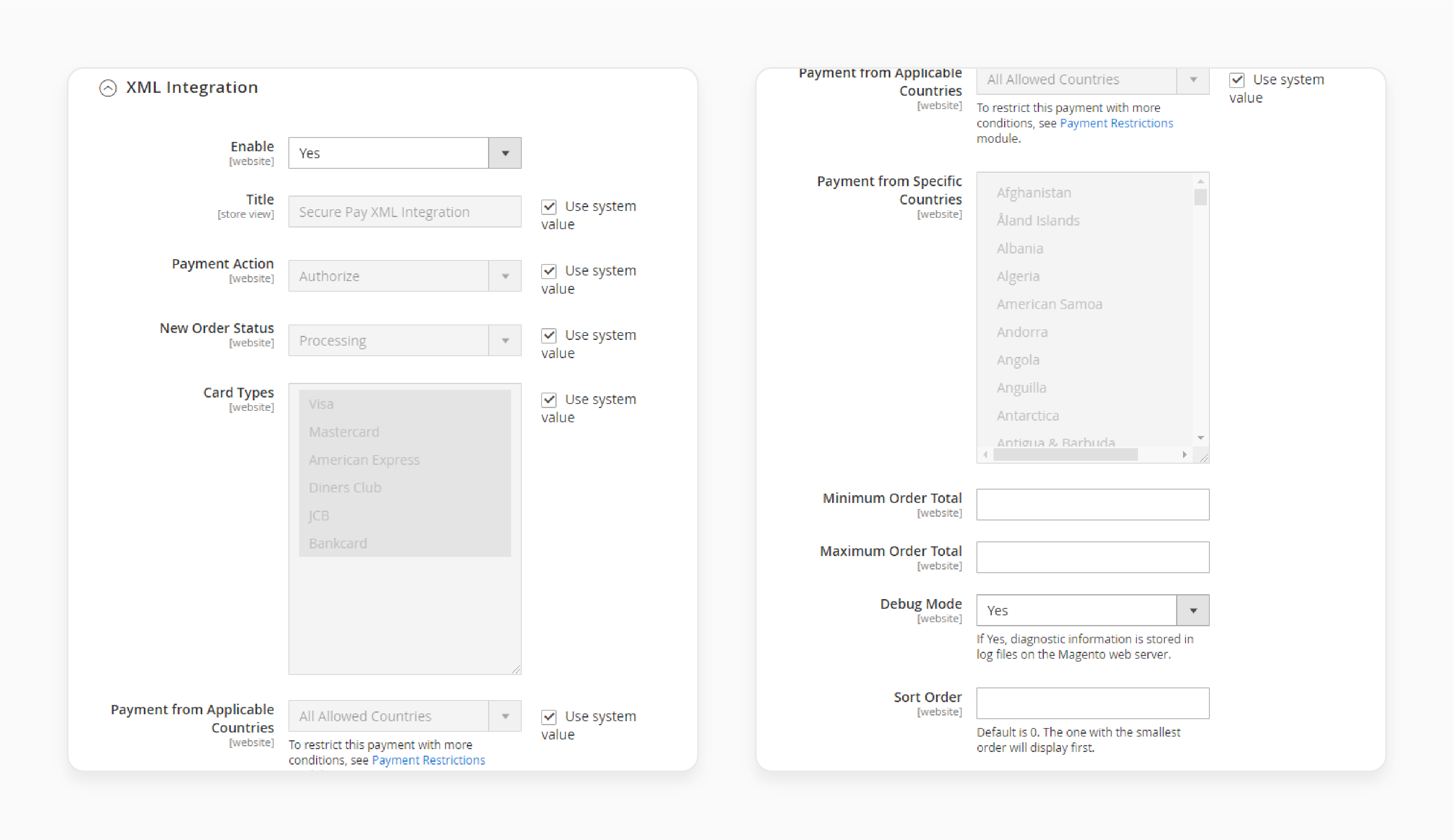Screen dimensions: 1454x840
Task: Click the Maximum Order Total field
Action: pyautogui.click(x=1092, y=557)
